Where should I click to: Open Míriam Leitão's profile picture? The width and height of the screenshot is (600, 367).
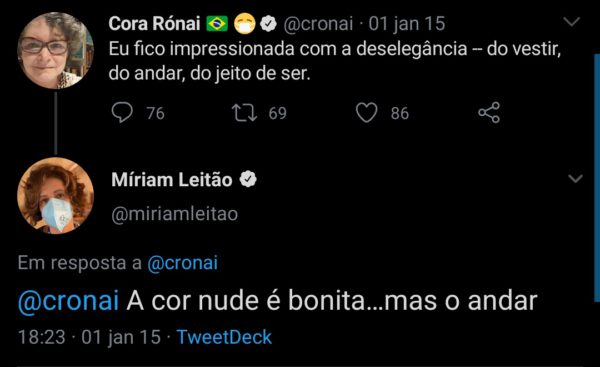tap(55, 195)
